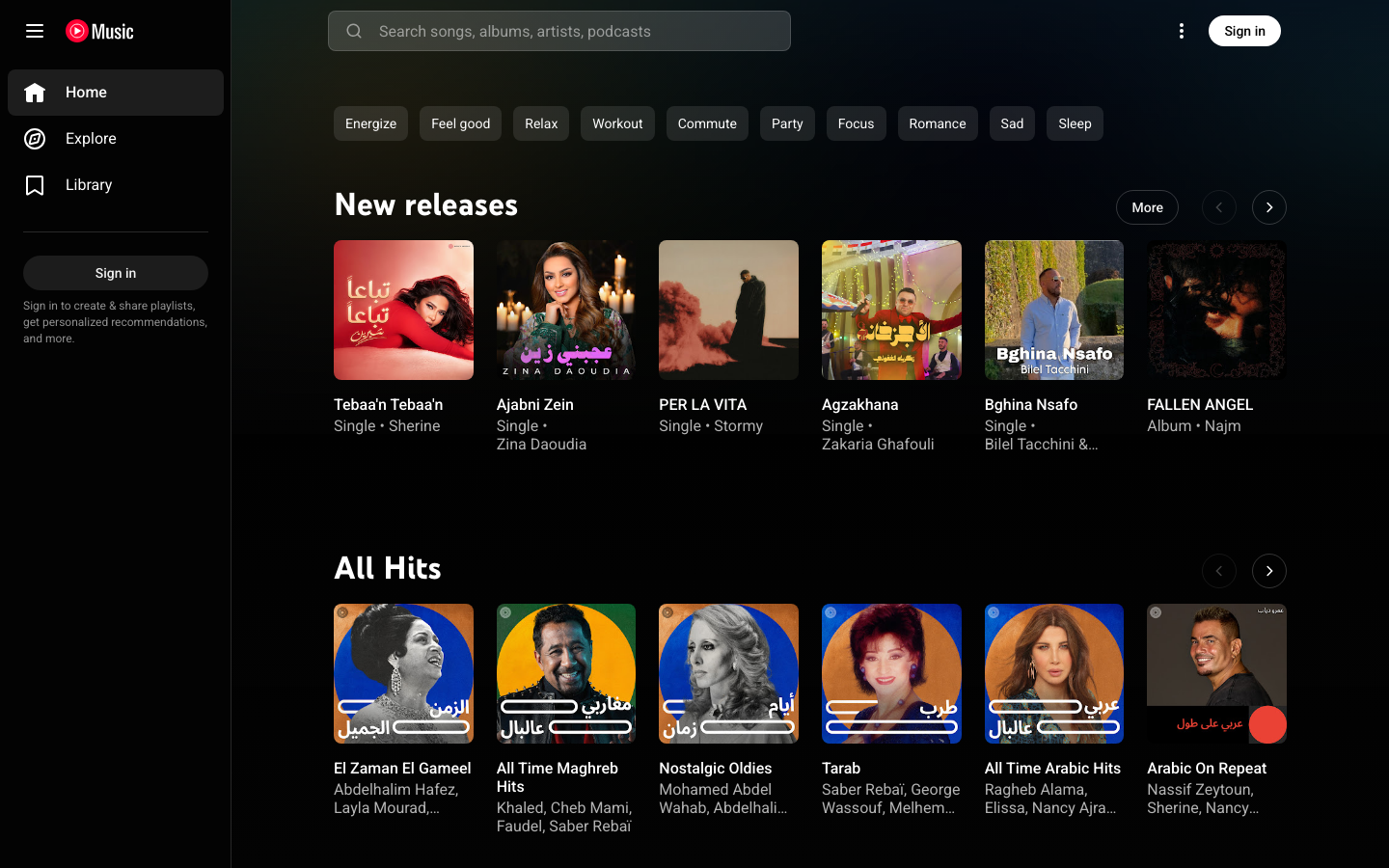
Task: Click the Arabic On Repeat title
Action: 1207,768
